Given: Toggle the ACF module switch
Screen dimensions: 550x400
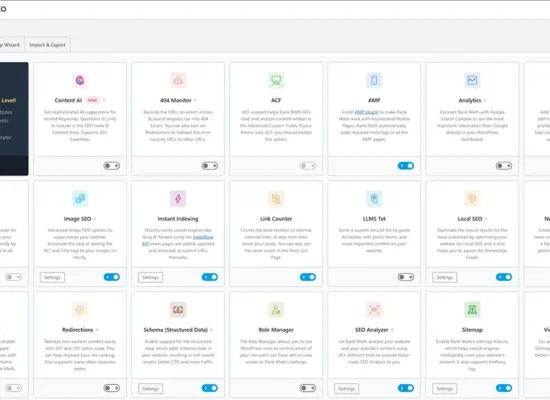Looking at the screenshot, I should click(308, 166).
